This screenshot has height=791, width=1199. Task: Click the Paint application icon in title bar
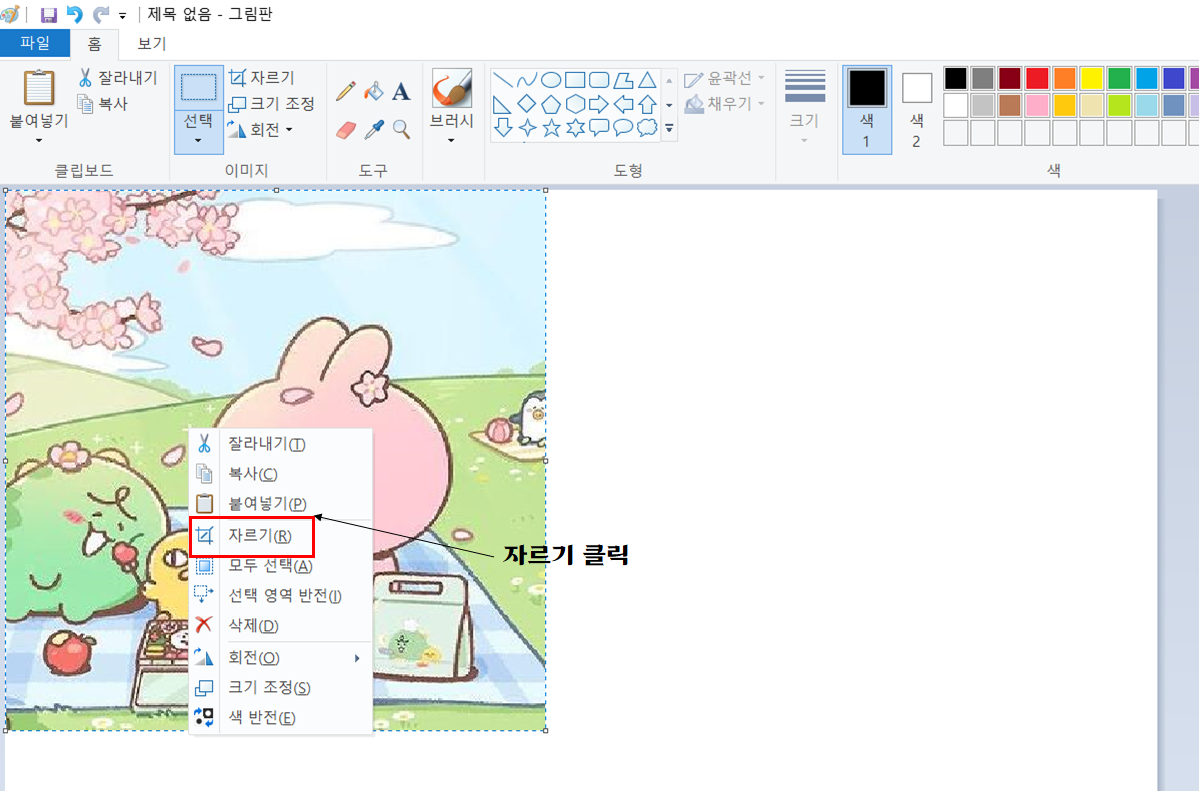click(10, 15)
